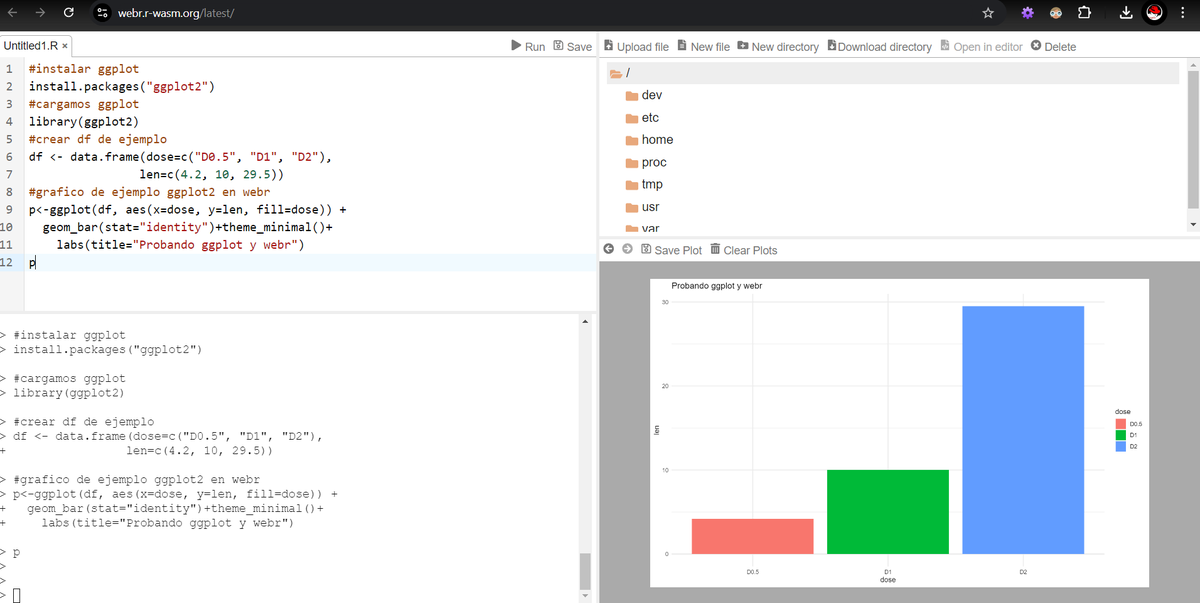
Task: Click file tree scroll down arrow
Action: point(1193,225)
